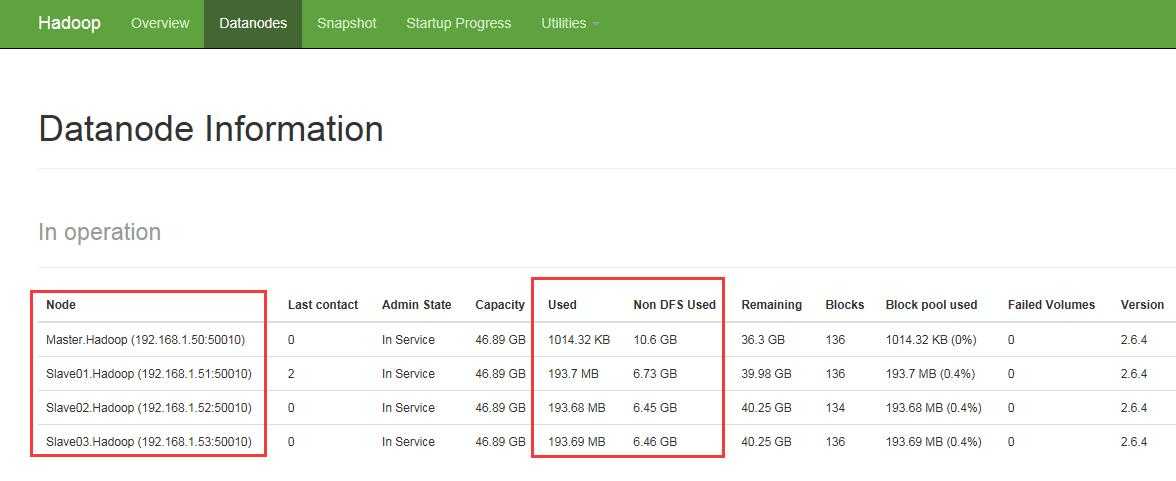Switch to the Snapshot tab
This screenshot has width=1176, height=481.
346,23
